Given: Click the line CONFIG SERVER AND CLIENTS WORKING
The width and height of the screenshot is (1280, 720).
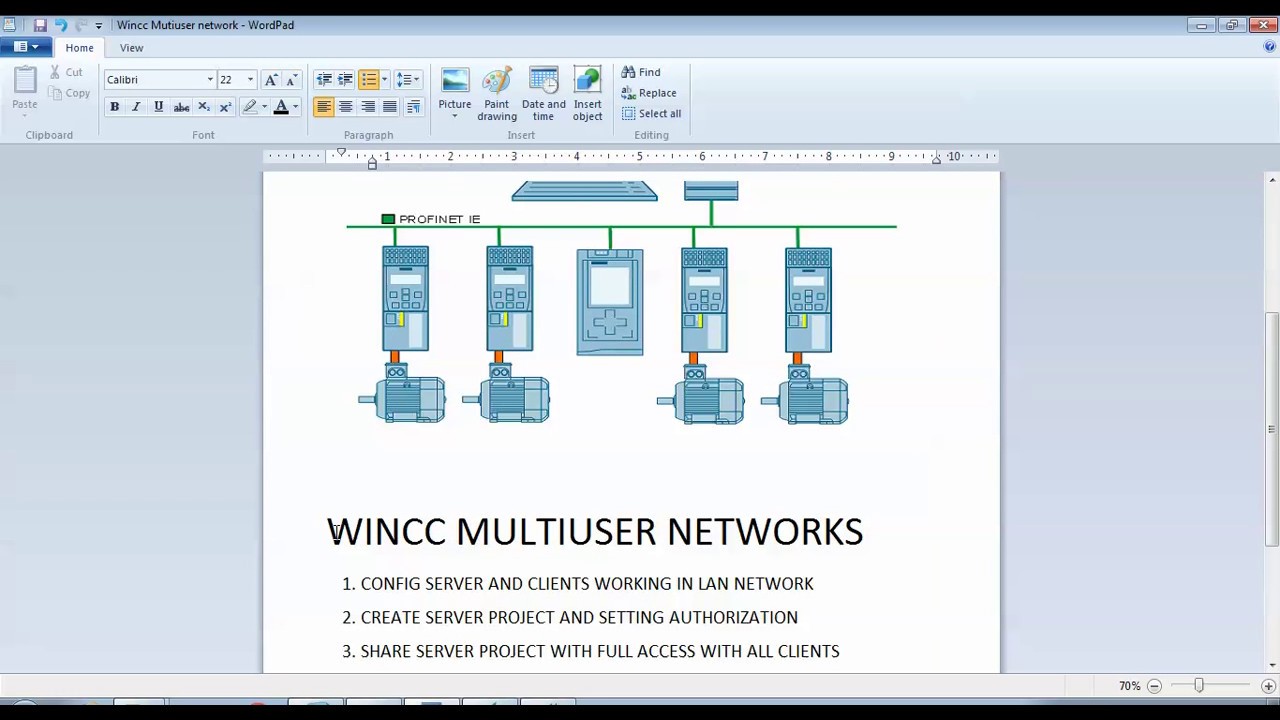Looking at the screenshot, I should pyautogui.click(x=587, y=584).
